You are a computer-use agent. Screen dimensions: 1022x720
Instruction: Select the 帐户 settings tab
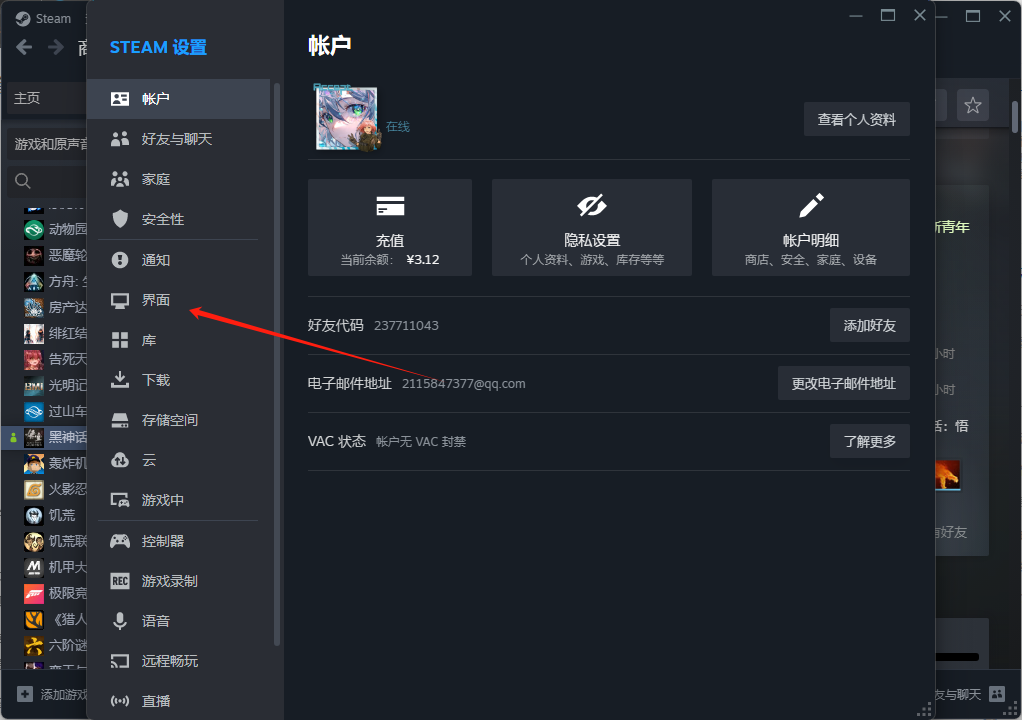tap(178, 99)
